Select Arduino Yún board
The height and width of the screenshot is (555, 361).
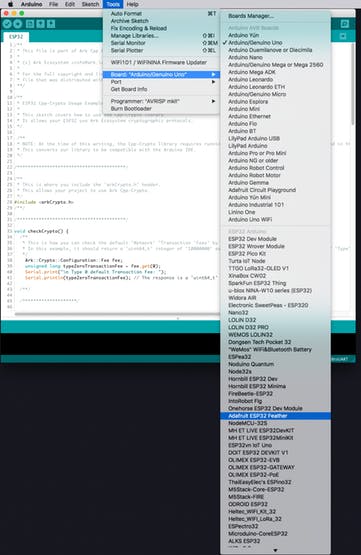[275, 35]
